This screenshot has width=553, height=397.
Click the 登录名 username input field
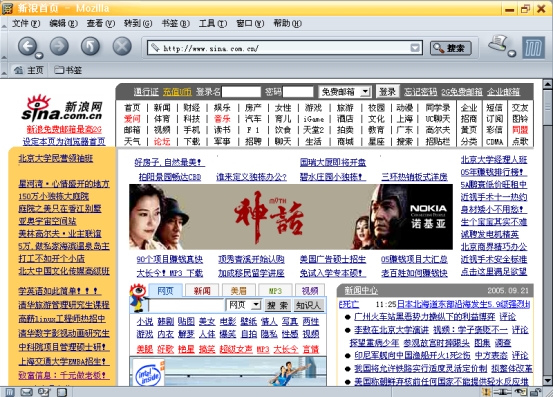241,92
